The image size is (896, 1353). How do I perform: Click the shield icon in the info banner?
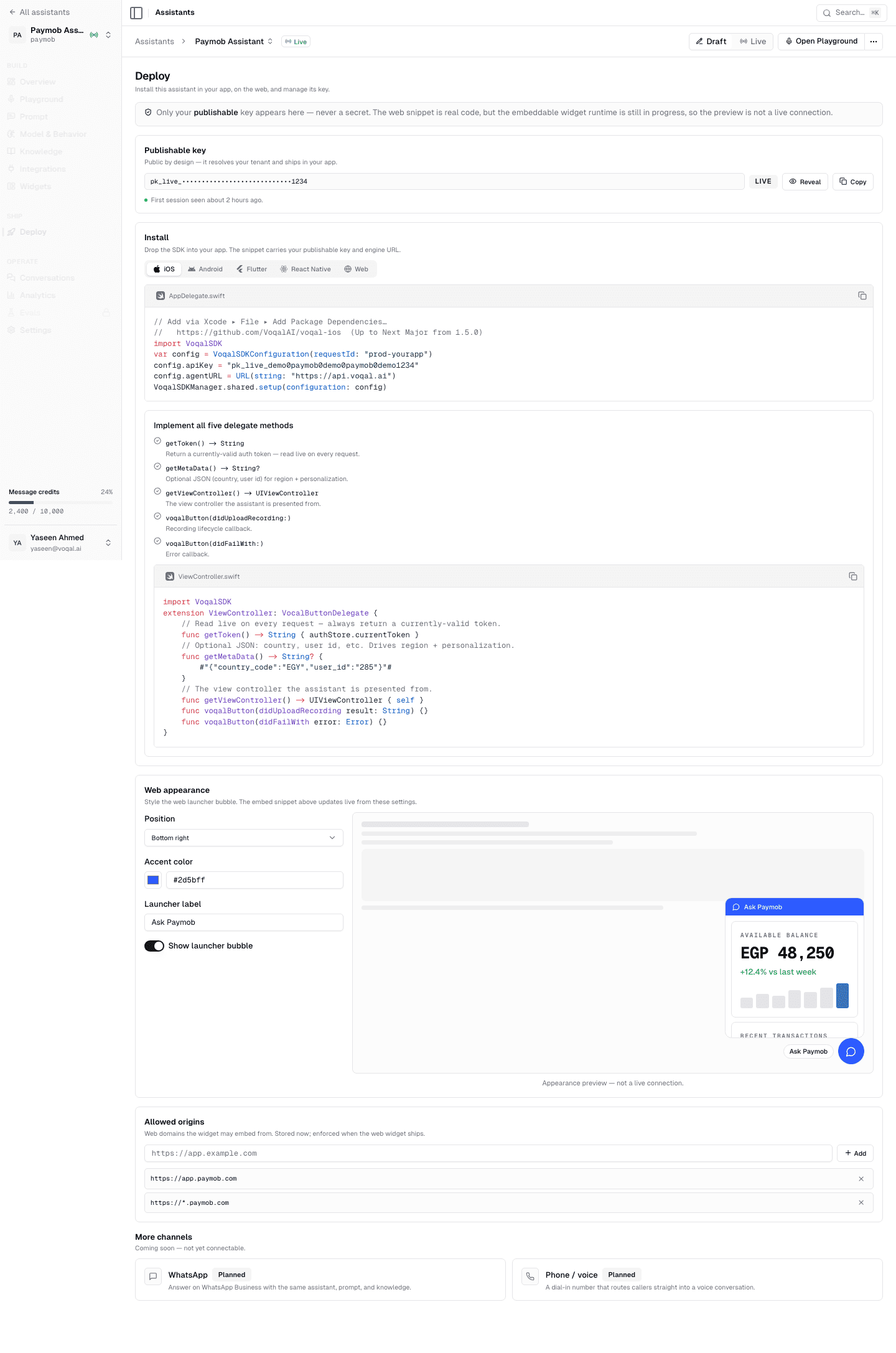148,113
